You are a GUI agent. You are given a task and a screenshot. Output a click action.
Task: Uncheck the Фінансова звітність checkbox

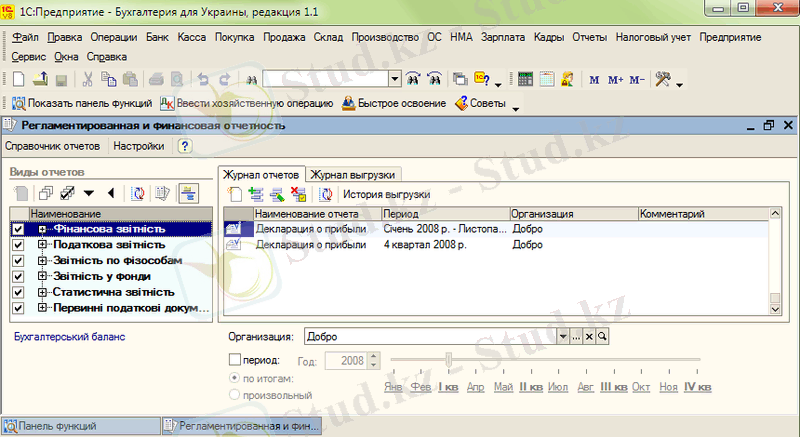tap(17, 229)
